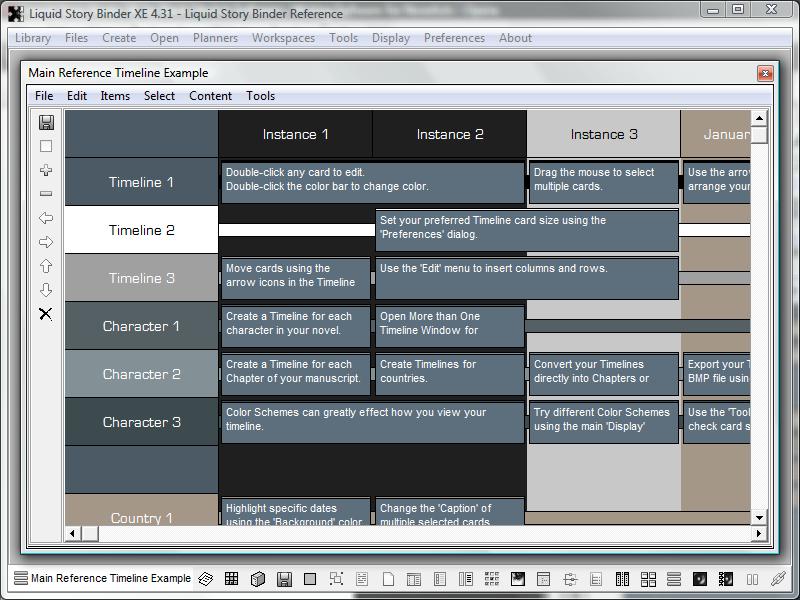Click the empty square icon below save
The height and width of the screenshot is (600, 800).
46,146
